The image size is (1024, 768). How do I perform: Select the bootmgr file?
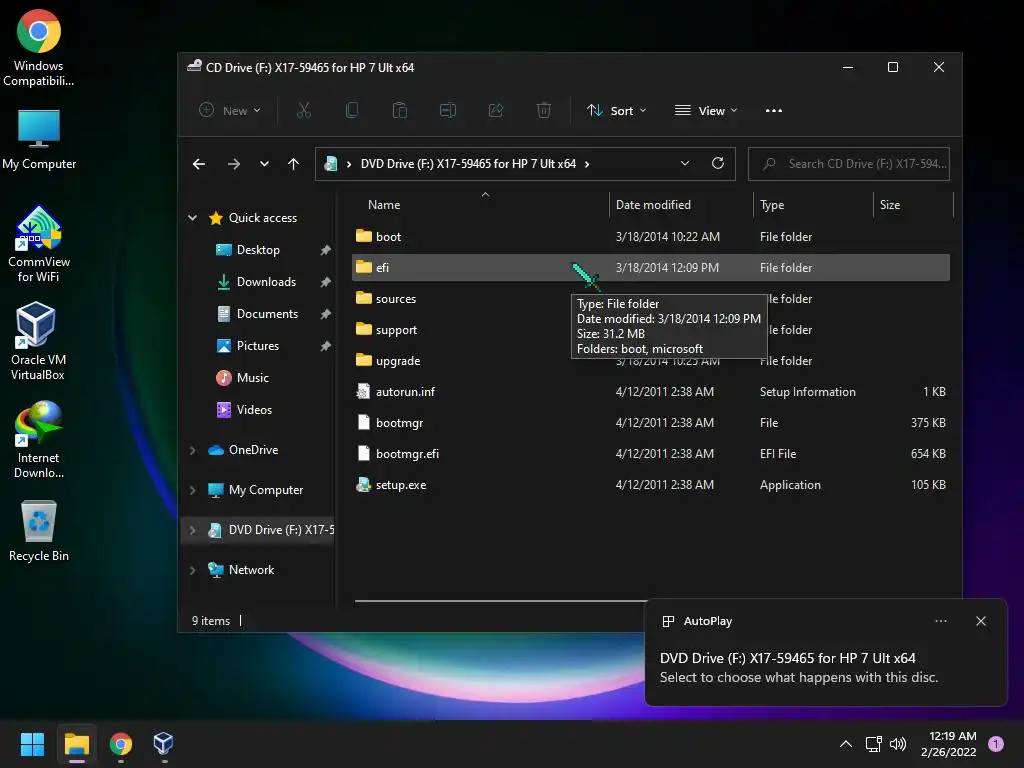(650, 423)
